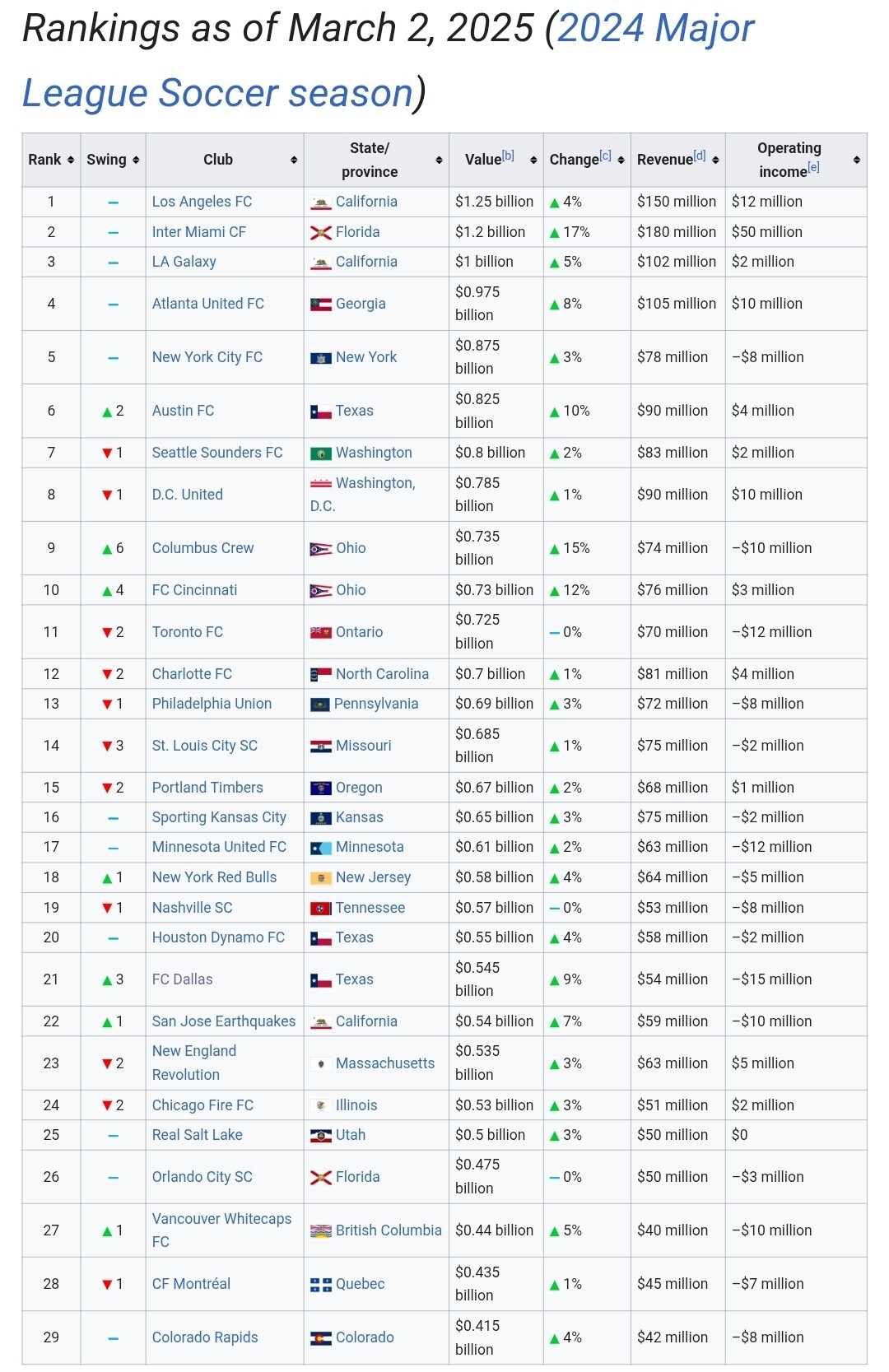Click British Columbia flag icon

321,1231
